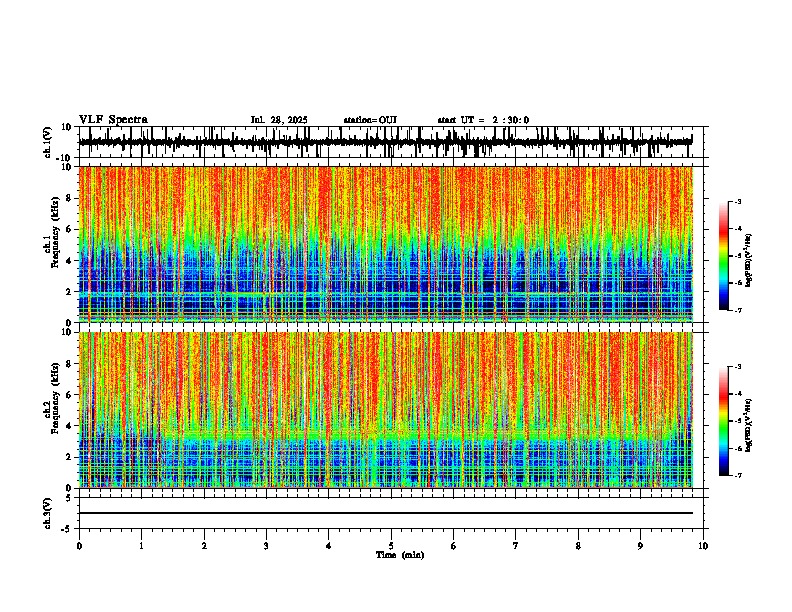Image resolution: width=792 pixels, height=612 pixels.
Task: Click the "VLF Spectra" plot title
Action: click(113, 120)
